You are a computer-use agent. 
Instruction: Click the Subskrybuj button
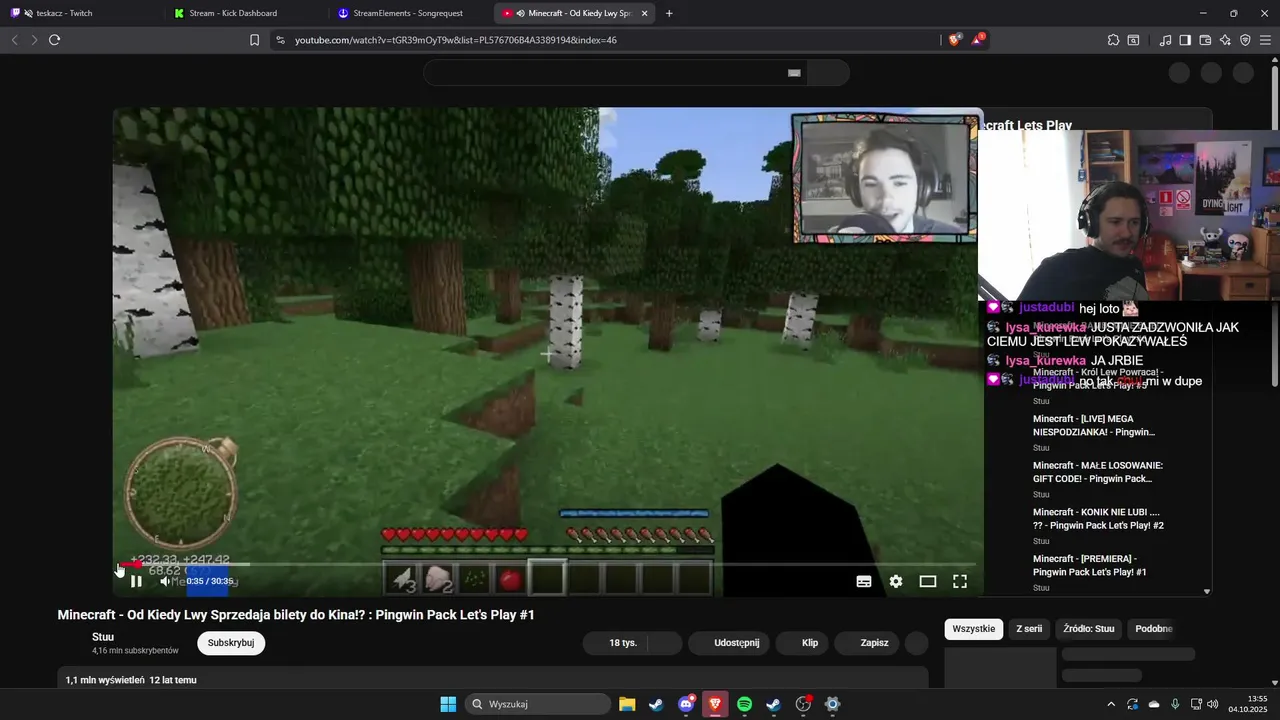[x=231, y=643]
